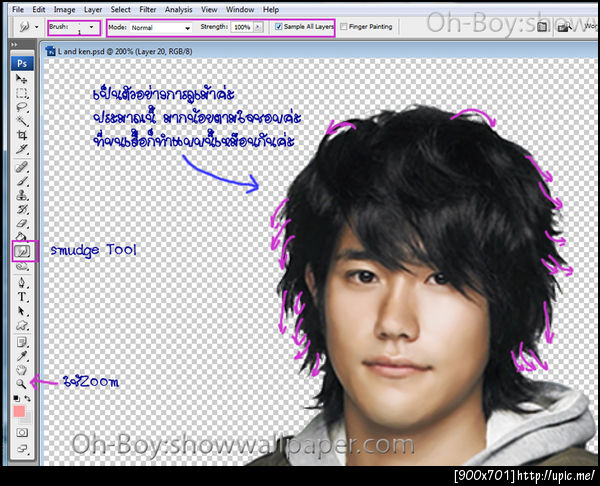Viewport: 600px width, 486px height.
Task: Select the Lasso tool
Action: click(21, 108)
